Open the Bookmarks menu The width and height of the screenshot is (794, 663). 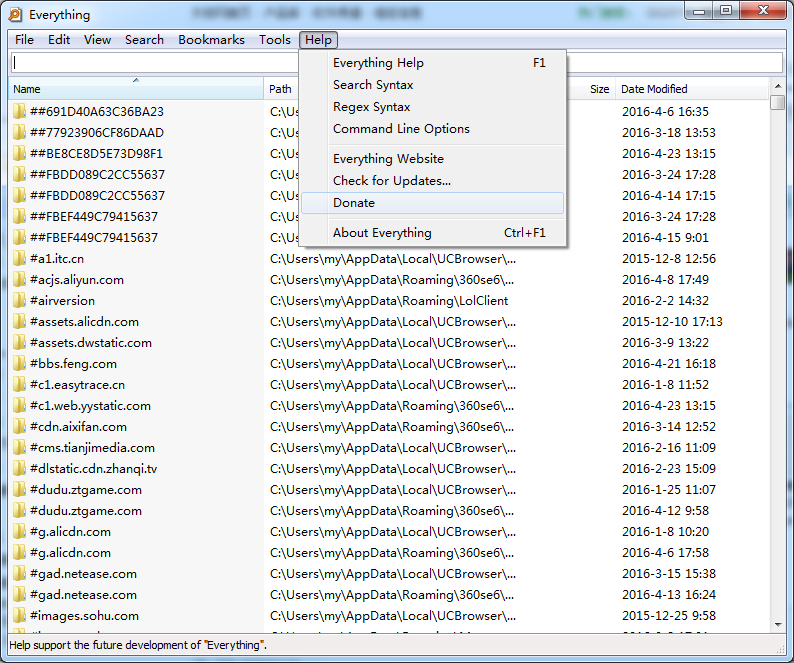click(x=211, y=40)
